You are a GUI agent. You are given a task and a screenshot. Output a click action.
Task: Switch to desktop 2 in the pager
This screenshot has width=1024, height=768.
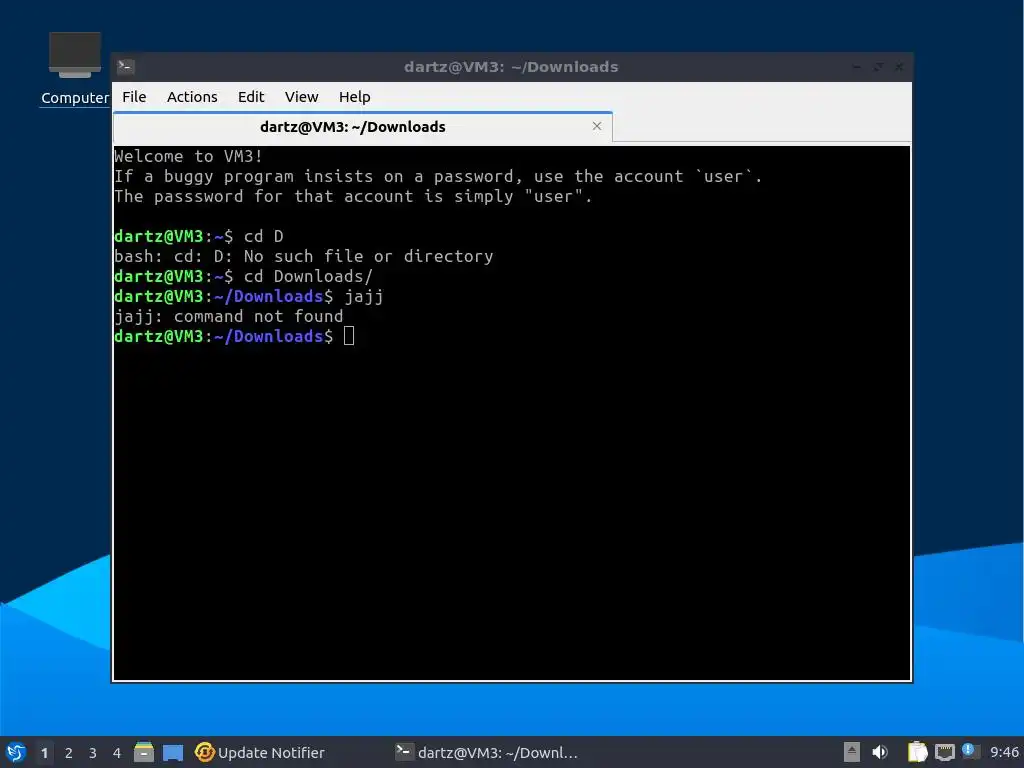pyautogui.click(x=69, y=753)
